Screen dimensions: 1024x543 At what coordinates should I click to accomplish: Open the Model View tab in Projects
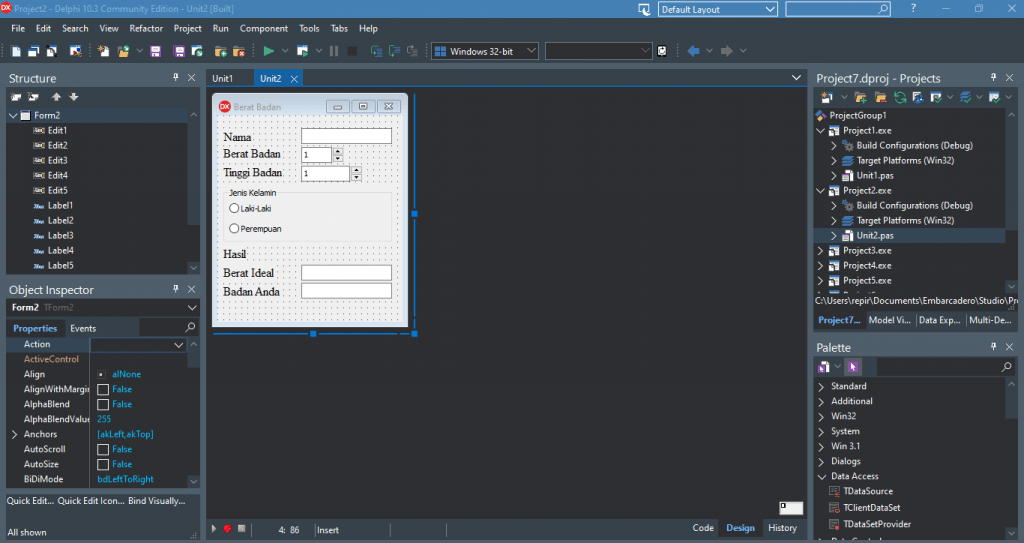(889, 320)
